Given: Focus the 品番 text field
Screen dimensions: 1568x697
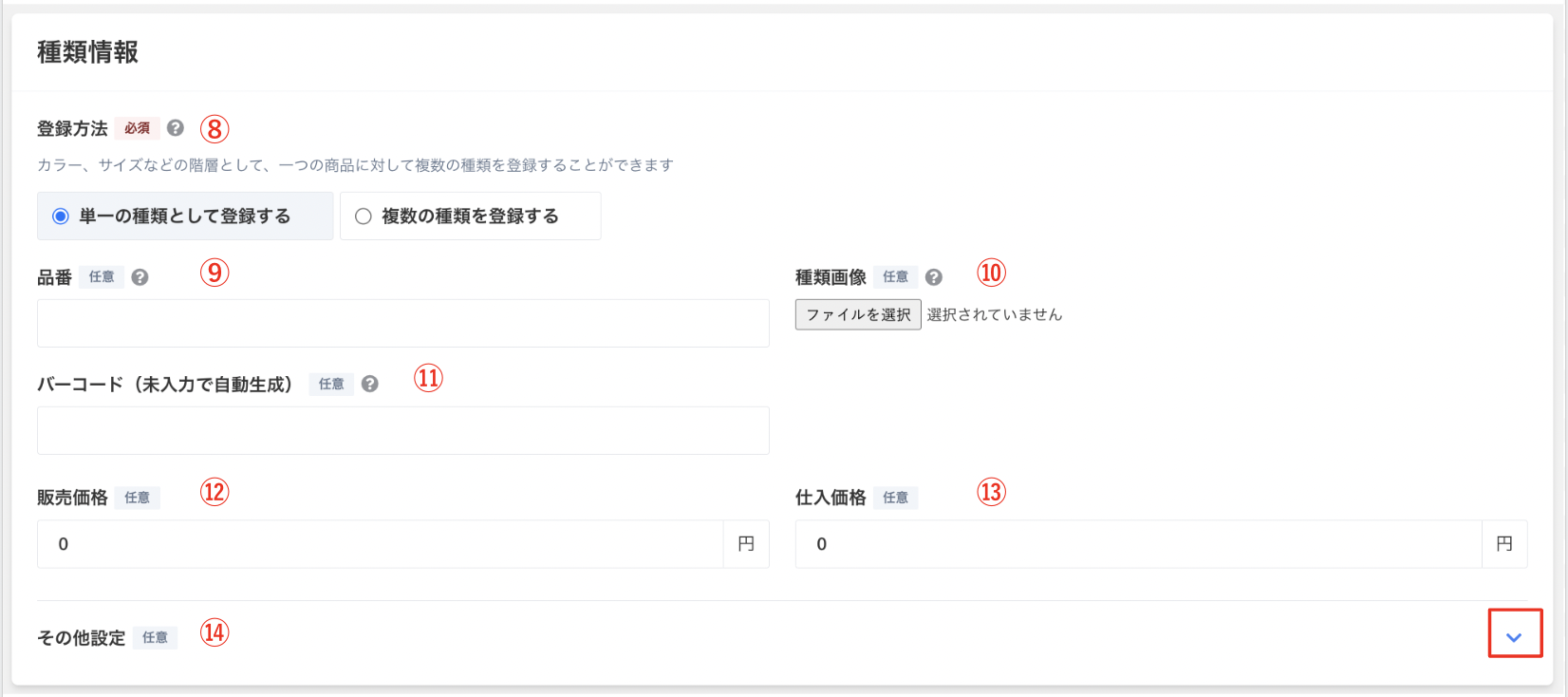Looking at the screenshot, I should pyautogui.click(x=403, y=324).
